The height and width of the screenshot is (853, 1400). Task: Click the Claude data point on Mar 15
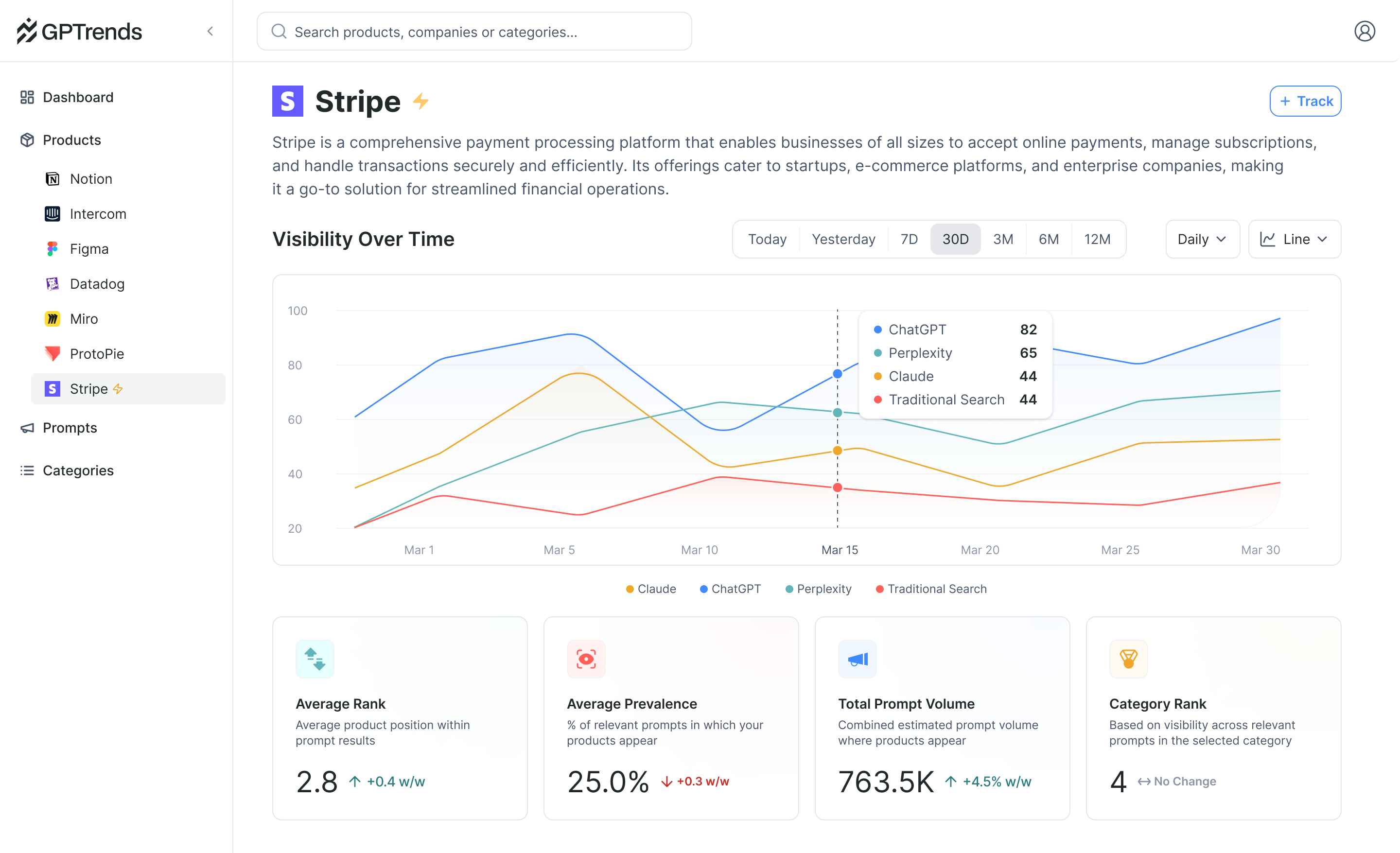coord(837,451)
